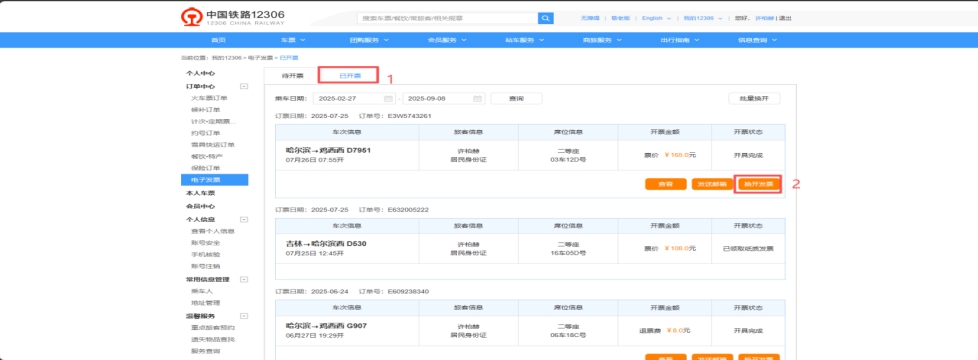Open 重点旅客预约 in the sidebar

pos(213,328)
